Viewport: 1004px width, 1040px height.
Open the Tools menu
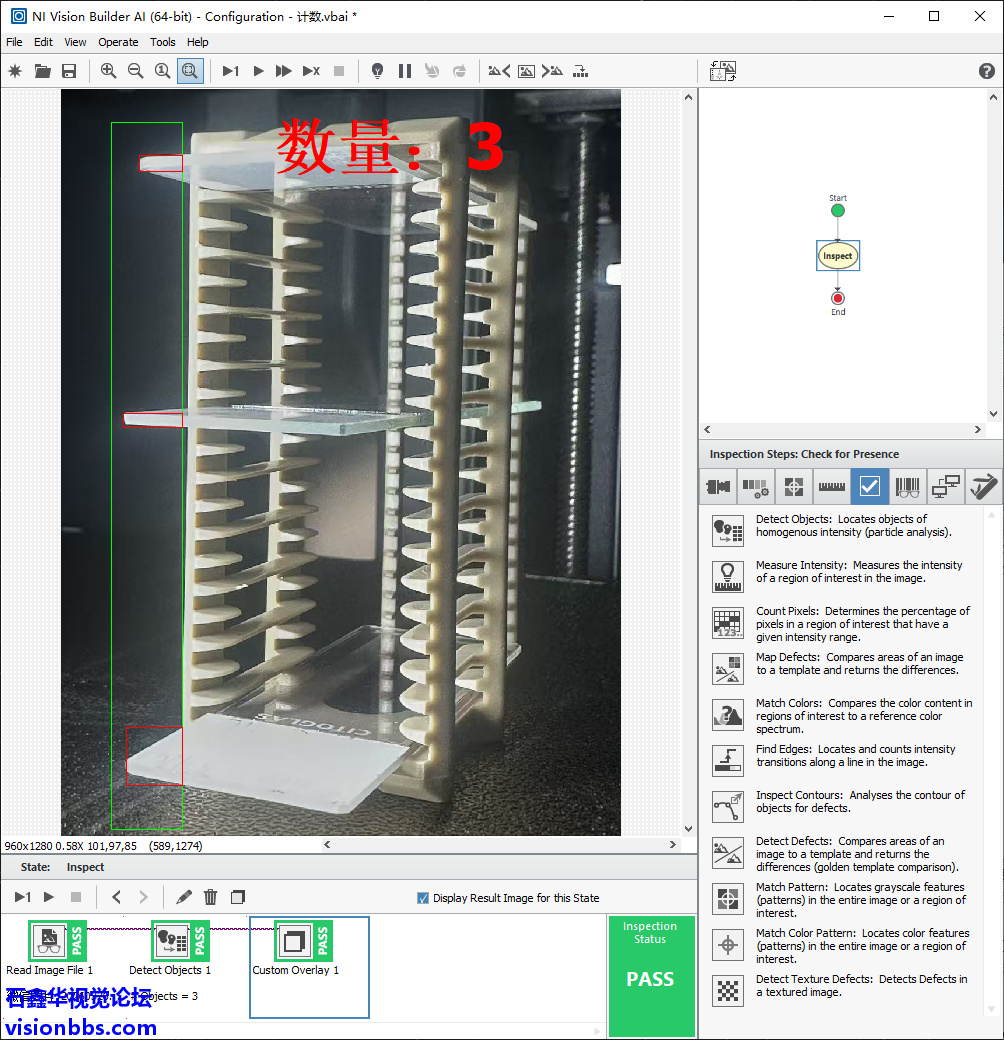tap(163, 42)
